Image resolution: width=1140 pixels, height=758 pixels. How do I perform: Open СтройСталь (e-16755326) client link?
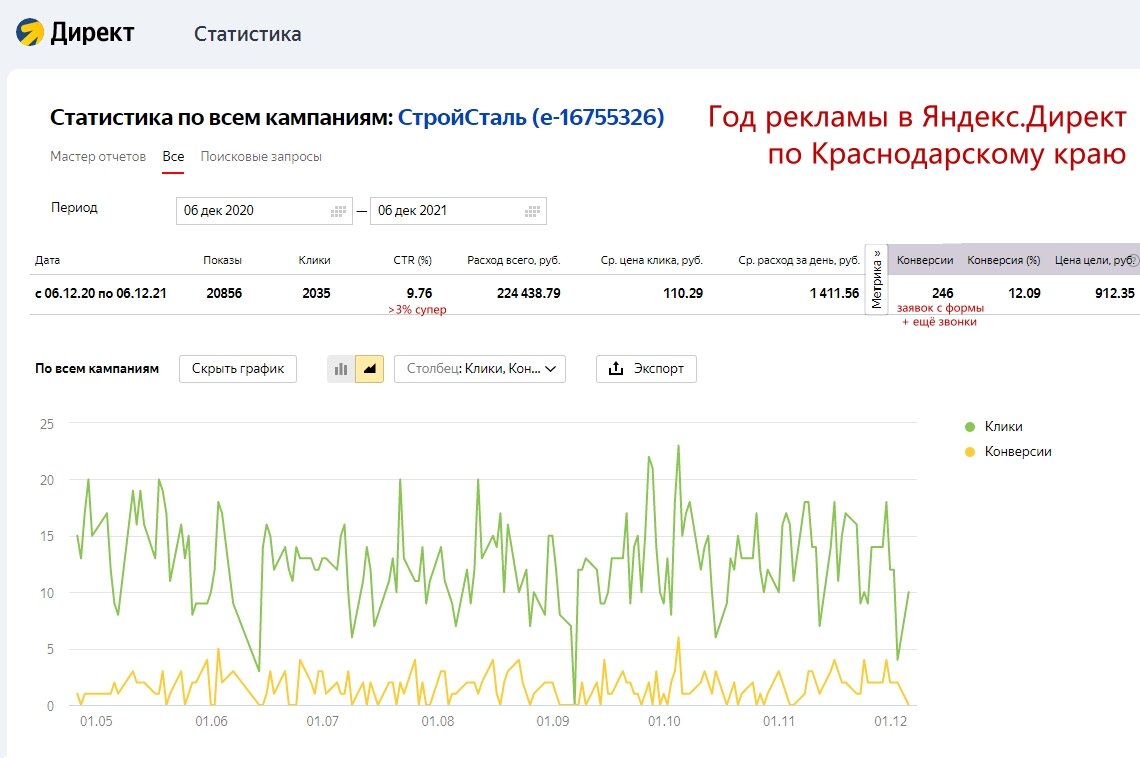[531, 118]
